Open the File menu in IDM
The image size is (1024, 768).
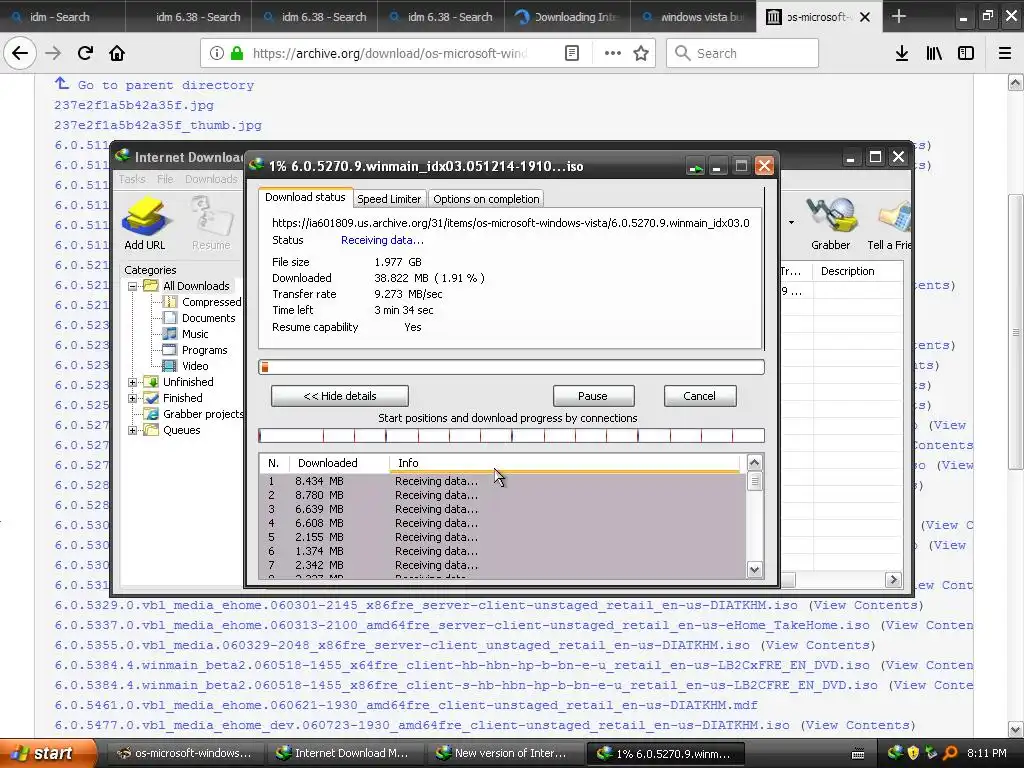[165, 179]
